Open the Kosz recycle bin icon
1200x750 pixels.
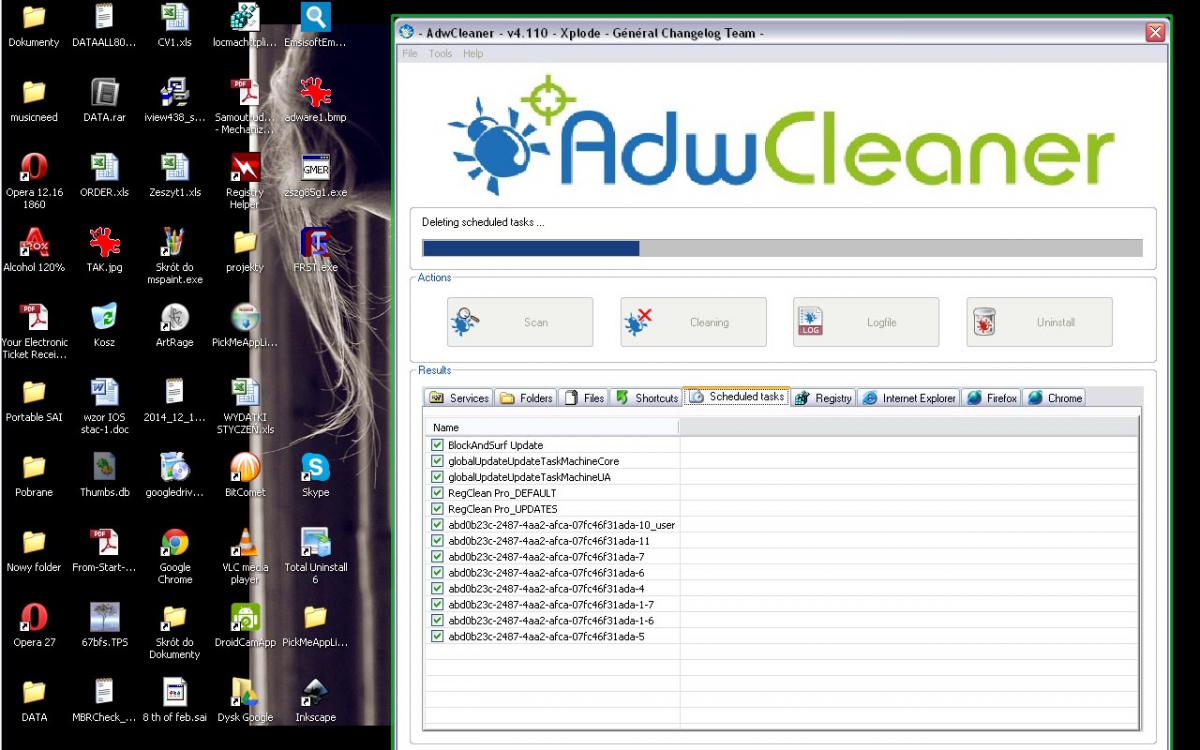104,318
